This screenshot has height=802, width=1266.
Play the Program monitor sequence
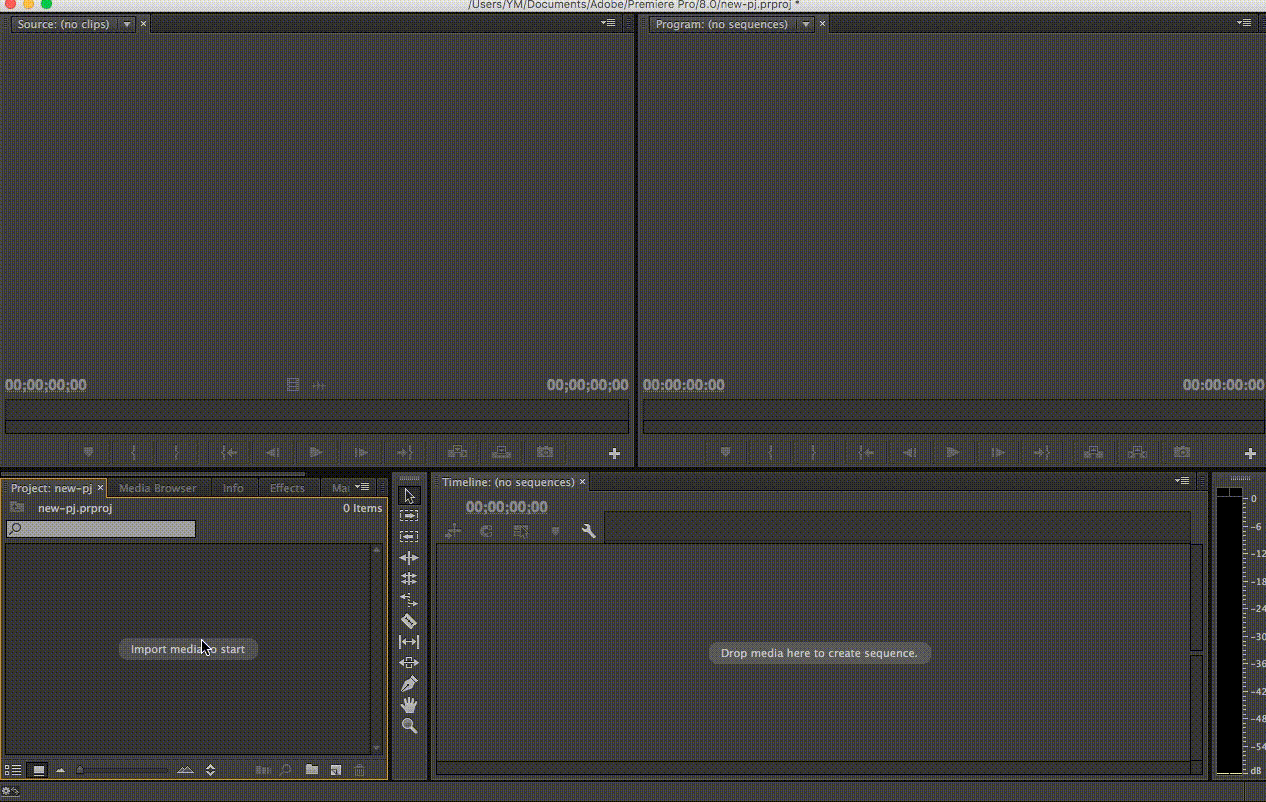953,453
